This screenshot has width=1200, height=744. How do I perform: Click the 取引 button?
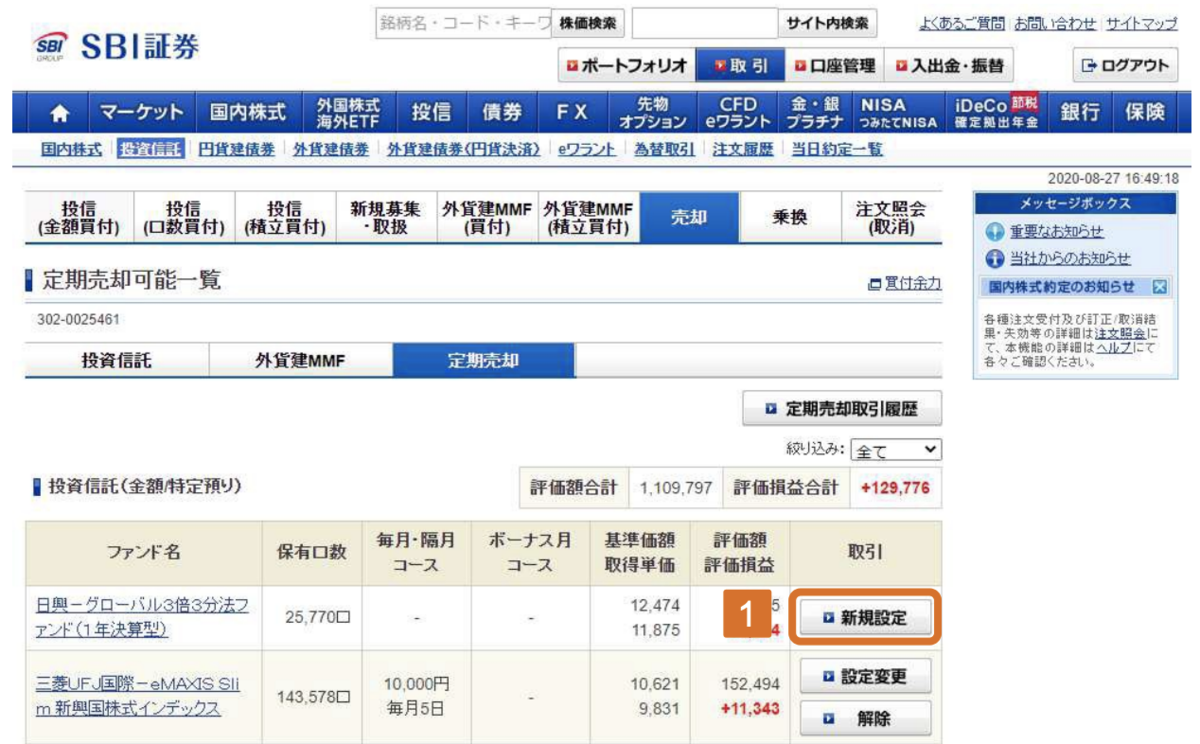pos(741,66)
